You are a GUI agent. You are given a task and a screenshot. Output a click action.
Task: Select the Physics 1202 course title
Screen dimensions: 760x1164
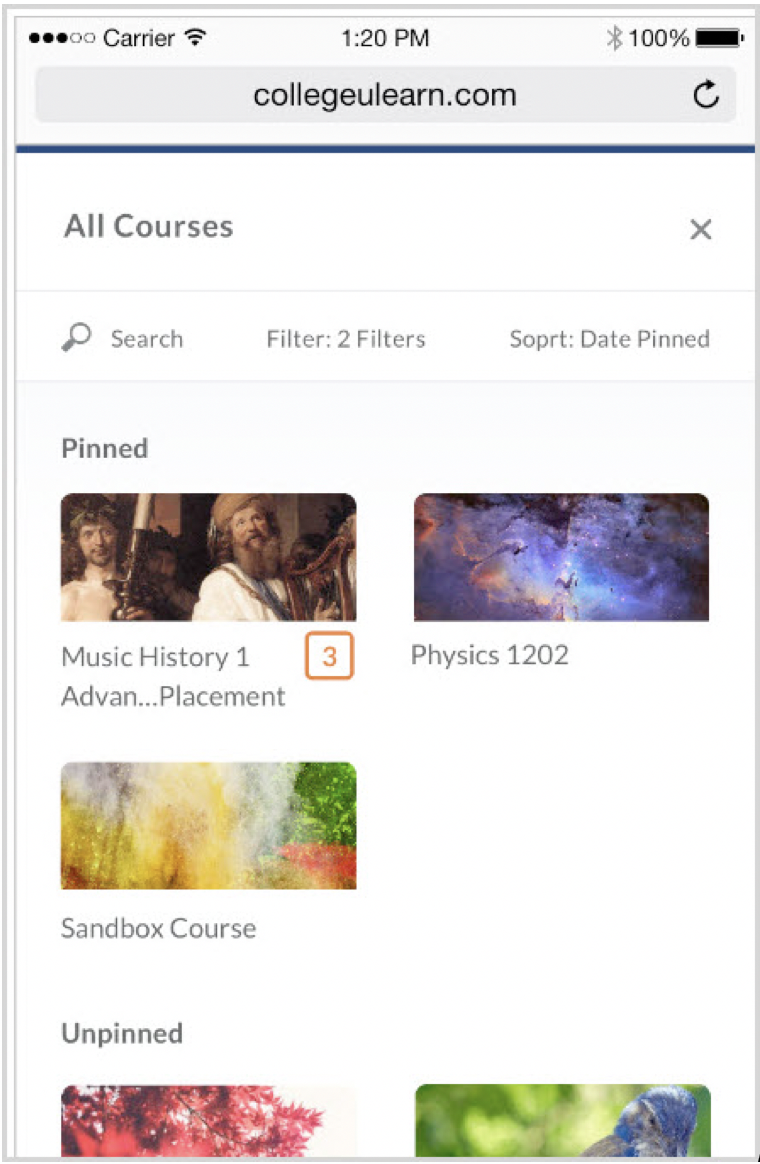tap(489, 655)
